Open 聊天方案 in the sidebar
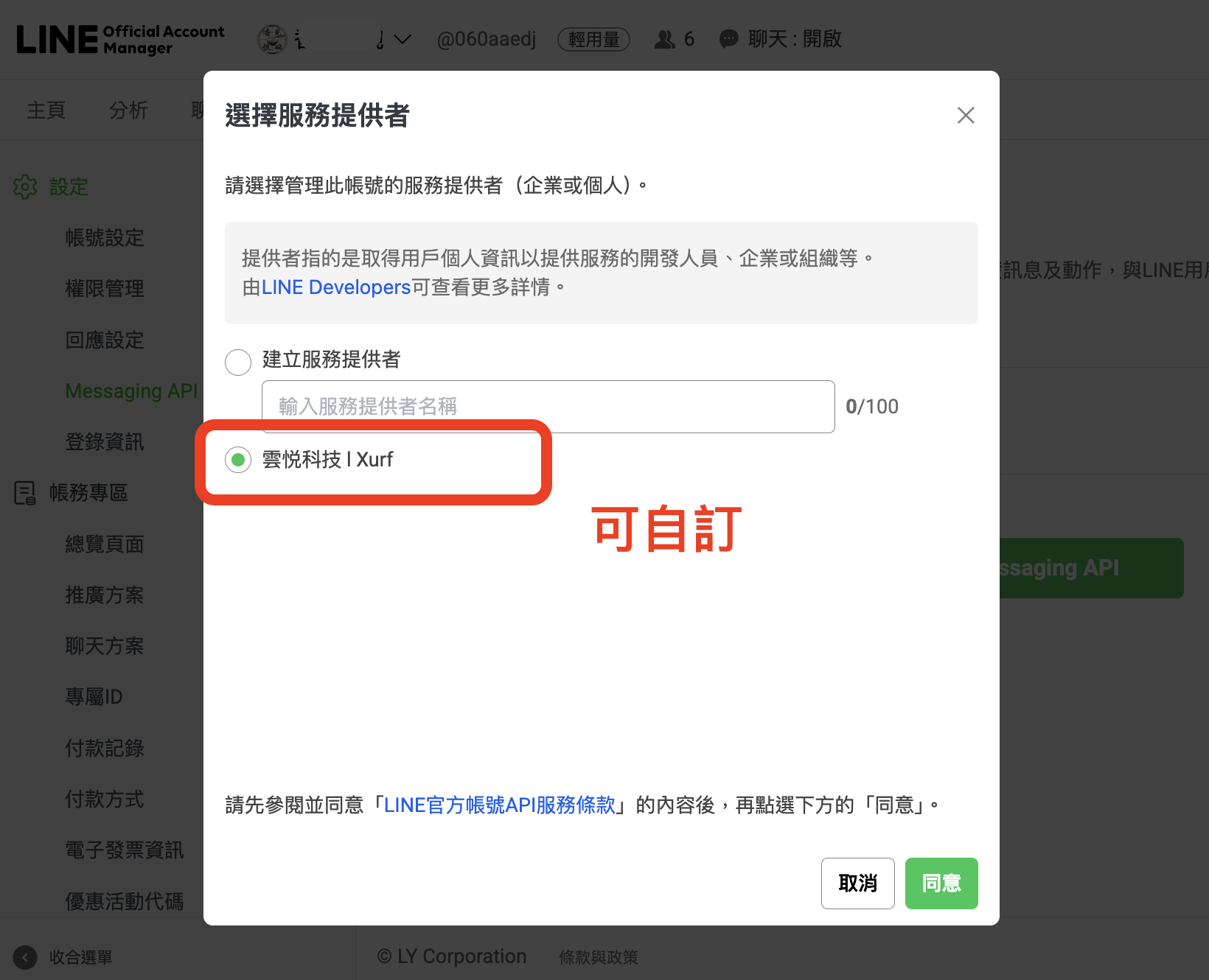The image size is (1209, 980). tap(105, 645)
